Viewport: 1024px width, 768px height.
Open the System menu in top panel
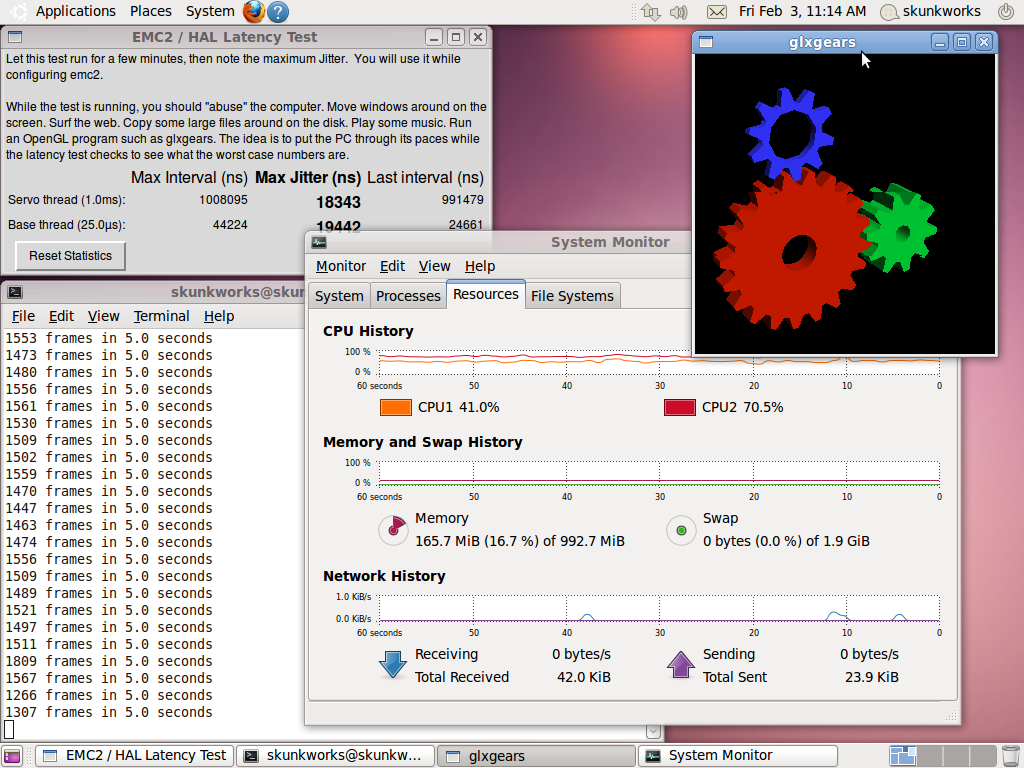click(x=210, y=12)
